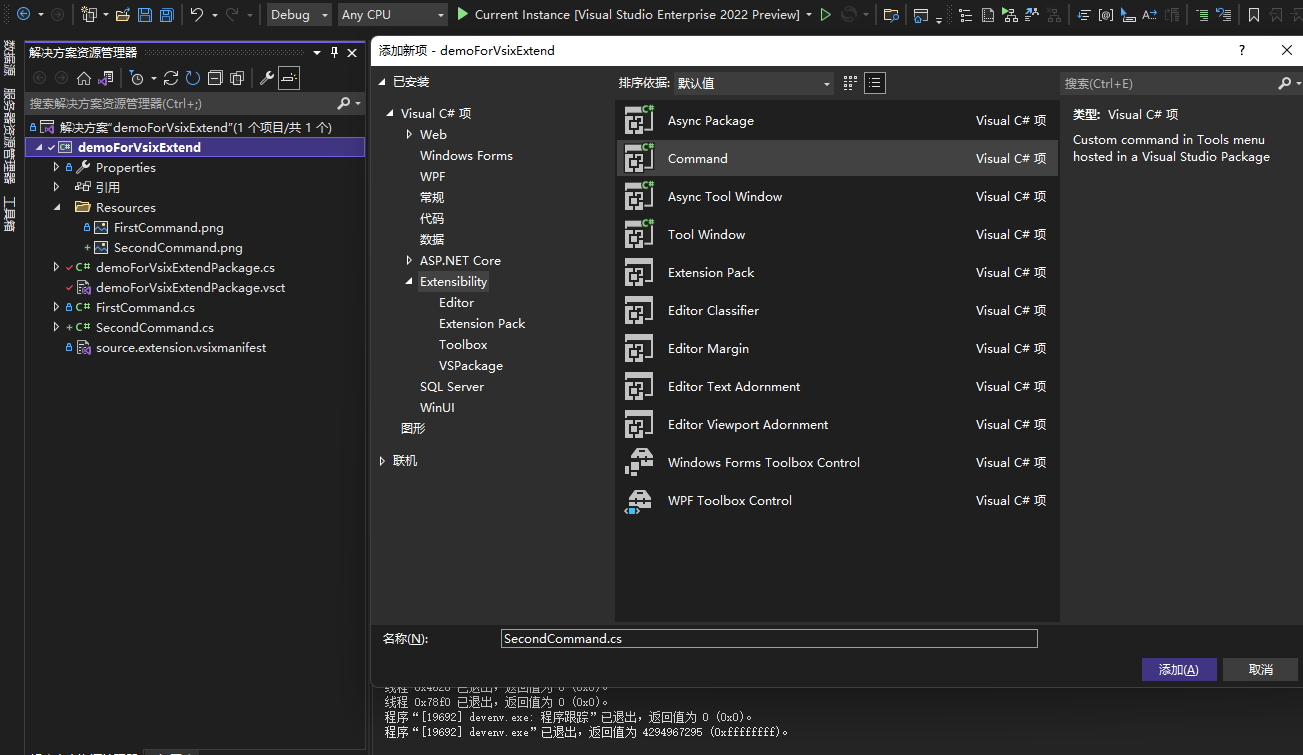Open the Any CPU platform dropdown

pyautogui.click(x=392, y=15)
